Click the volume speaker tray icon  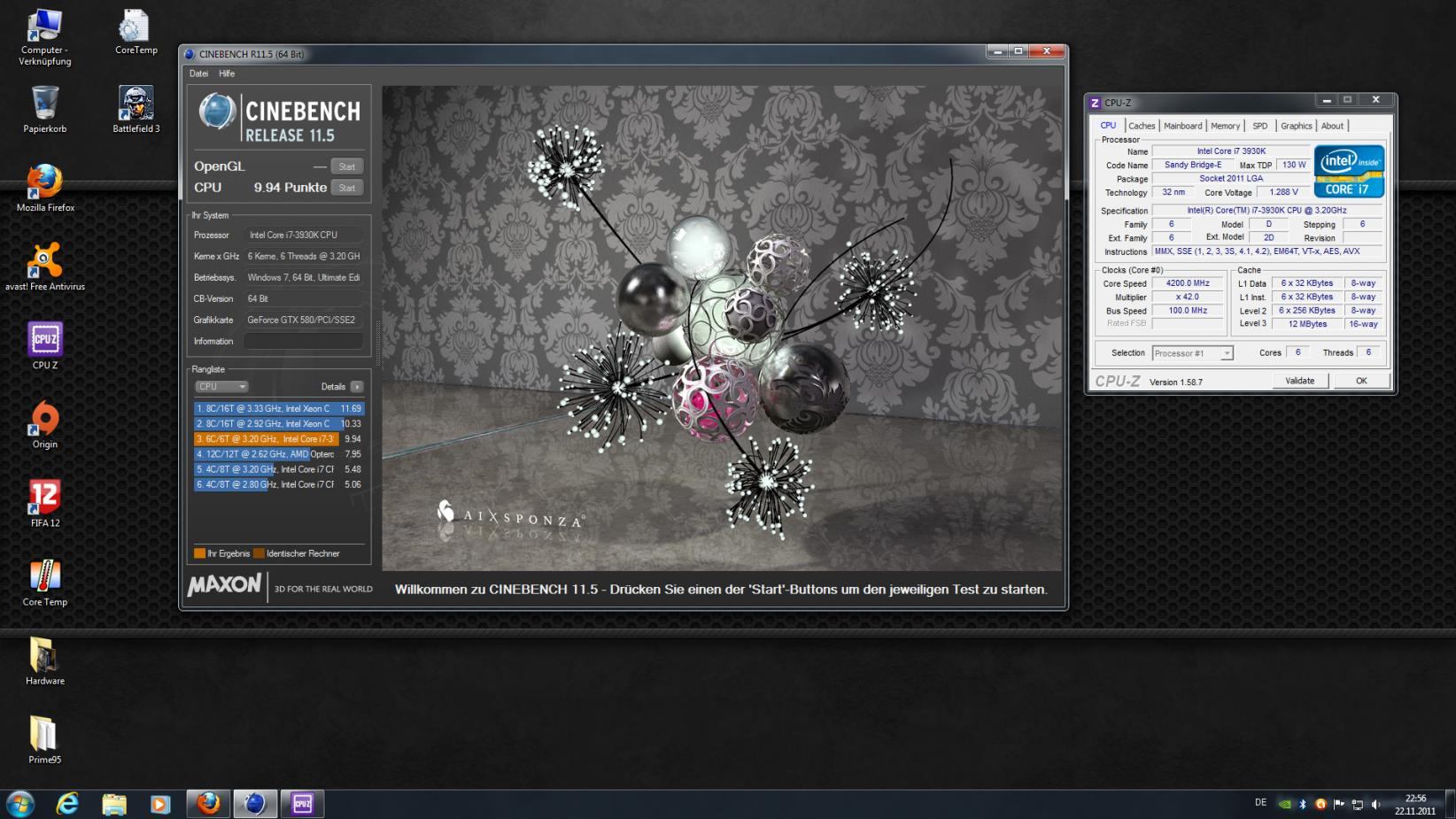(1375, 804)
